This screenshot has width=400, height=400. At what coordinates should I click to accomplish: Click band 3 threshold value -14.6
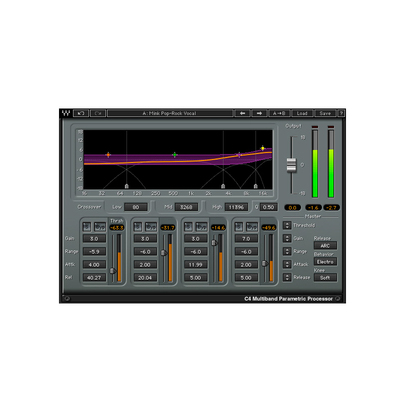coord(218,228)
